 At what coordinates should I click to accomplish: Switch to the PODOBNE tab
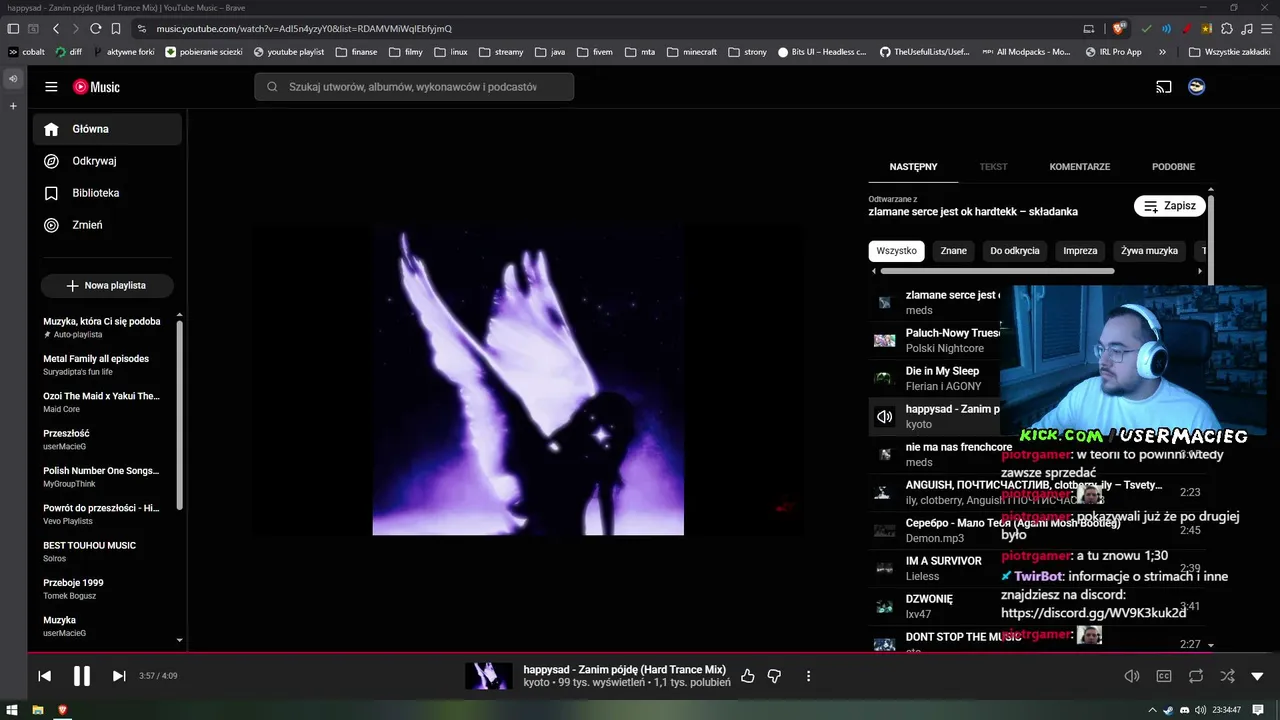(x=1174, y=167)
